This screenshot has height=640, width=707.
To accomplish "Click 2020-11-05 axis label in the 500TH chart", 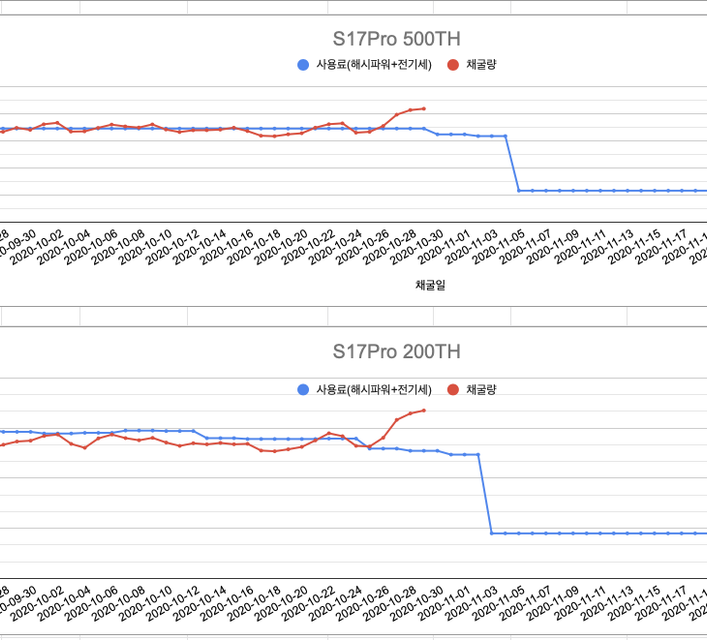I will pyautogui.click(x=499, y=246).
